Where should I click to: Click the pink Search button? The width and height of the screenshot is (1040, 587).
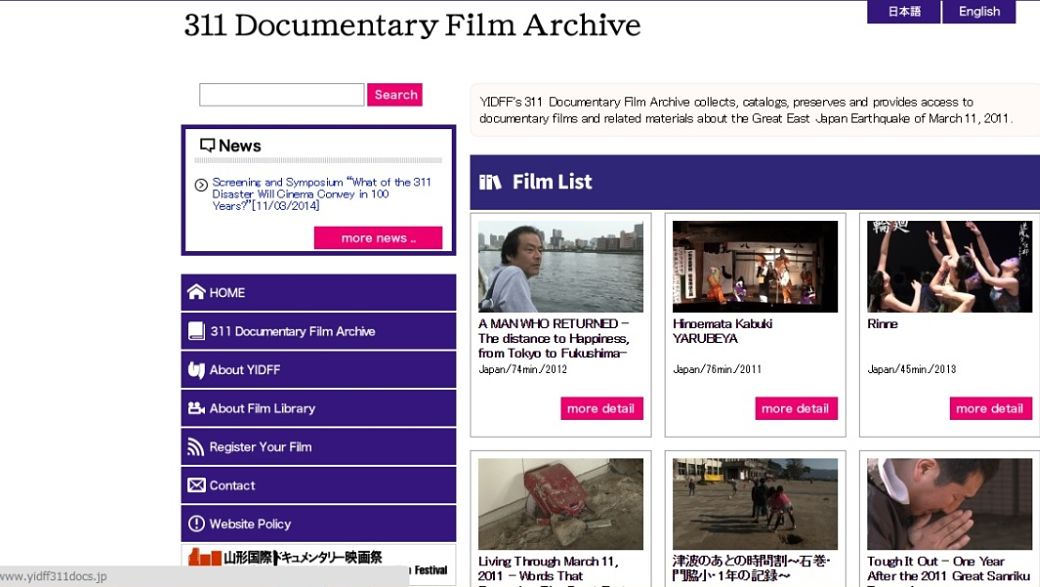[395, 95]
